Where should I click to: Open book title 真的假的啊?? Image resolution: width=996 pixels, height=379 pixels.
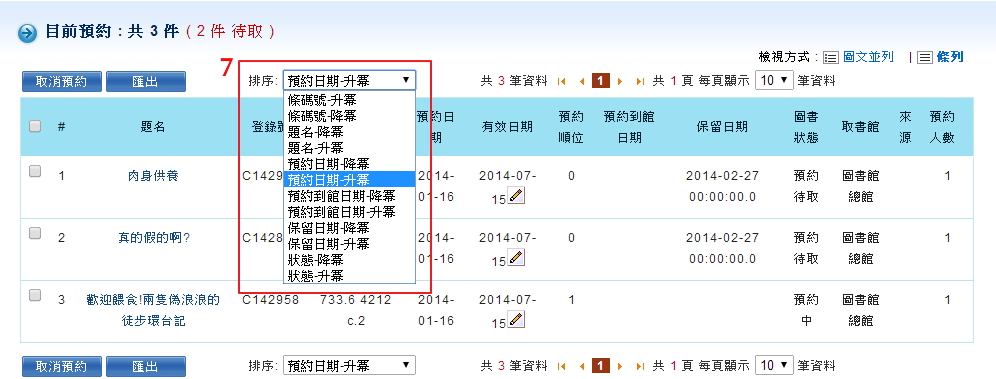pos(154,237)
